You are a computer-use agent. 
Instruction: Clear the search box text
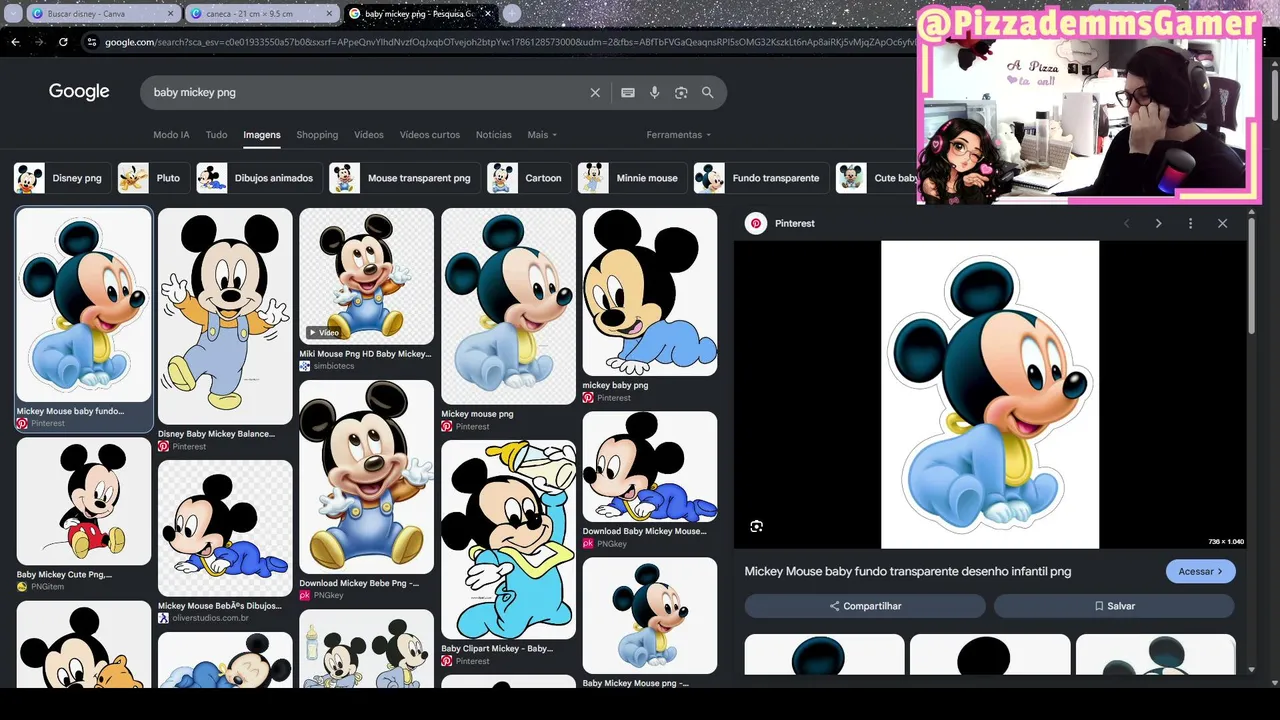click(x=595, y=92)
